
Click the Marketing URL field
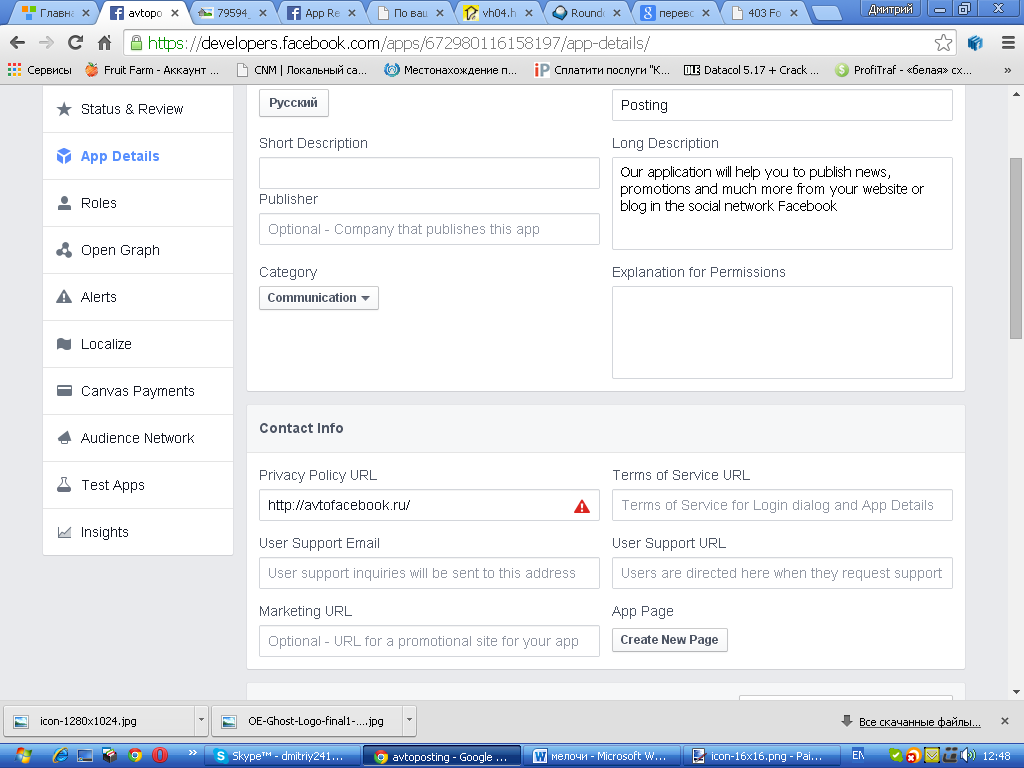[429, 641]
